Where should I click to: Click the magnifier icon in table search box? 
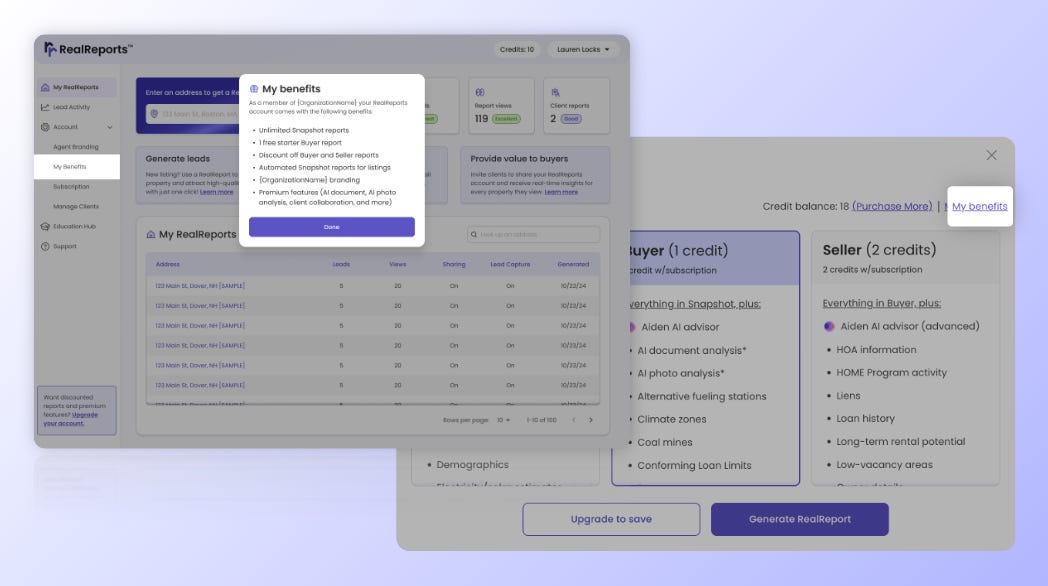[x=474, y=235]
